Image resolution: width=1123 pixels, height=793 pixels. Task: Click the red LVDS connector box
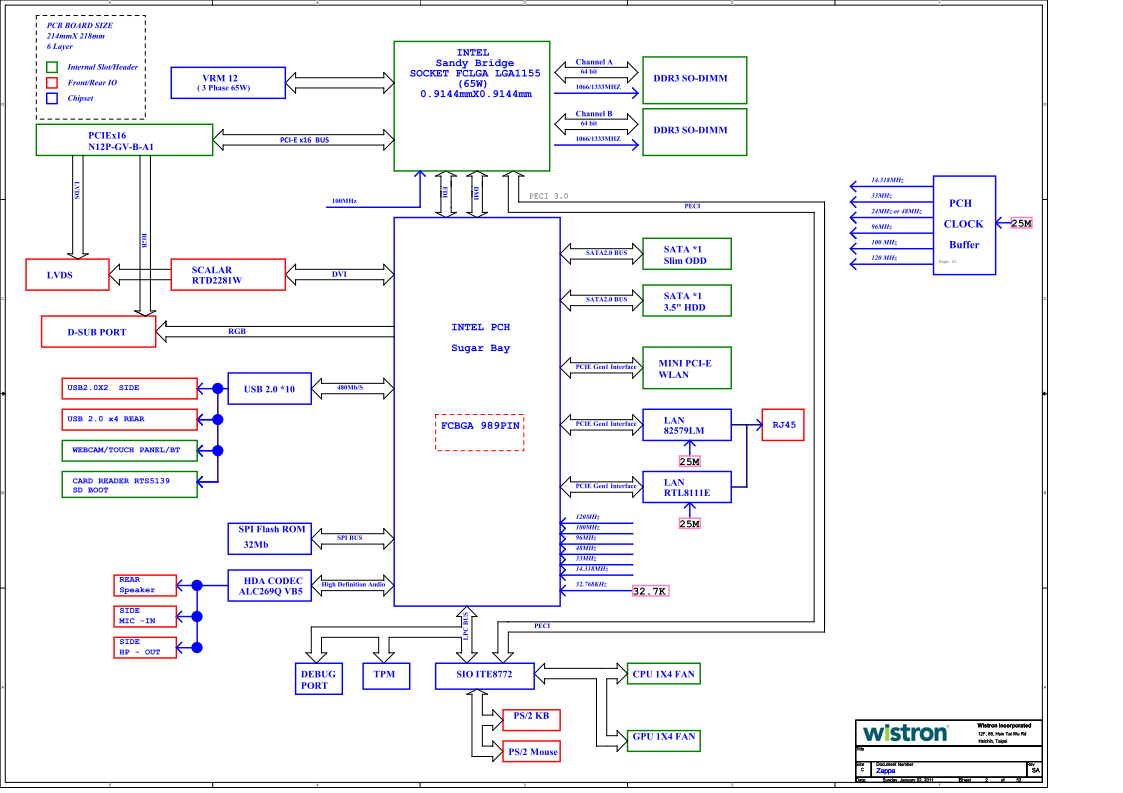tap(67, 274)
